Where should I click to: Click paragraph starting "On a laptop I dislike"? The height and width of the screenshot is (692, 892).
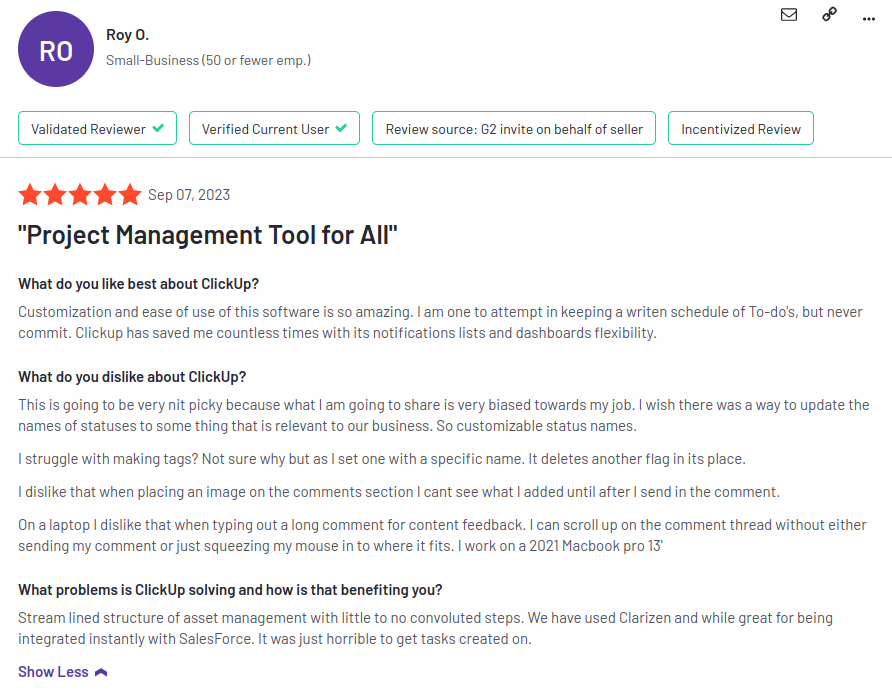(442, 535)
